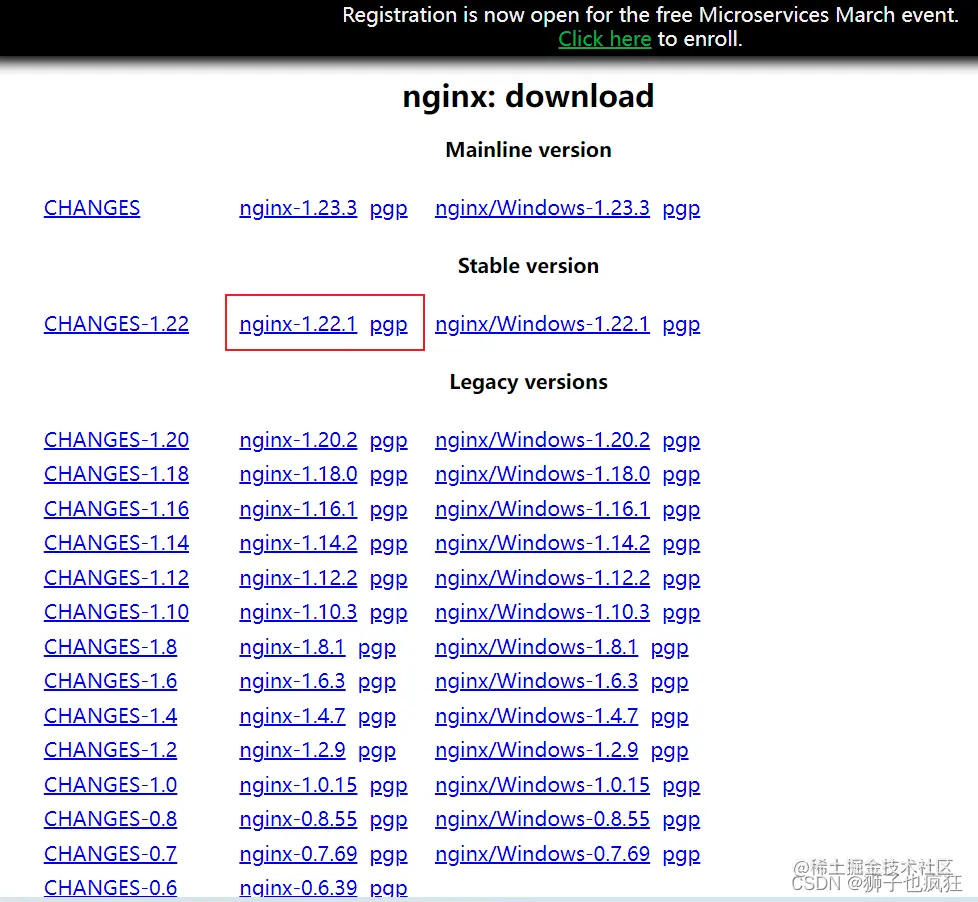Viewport: 978px width, 902px height.
Task: Download nginx-1.18.0 source
Action: pyautogui.click(x=298, y=474)
